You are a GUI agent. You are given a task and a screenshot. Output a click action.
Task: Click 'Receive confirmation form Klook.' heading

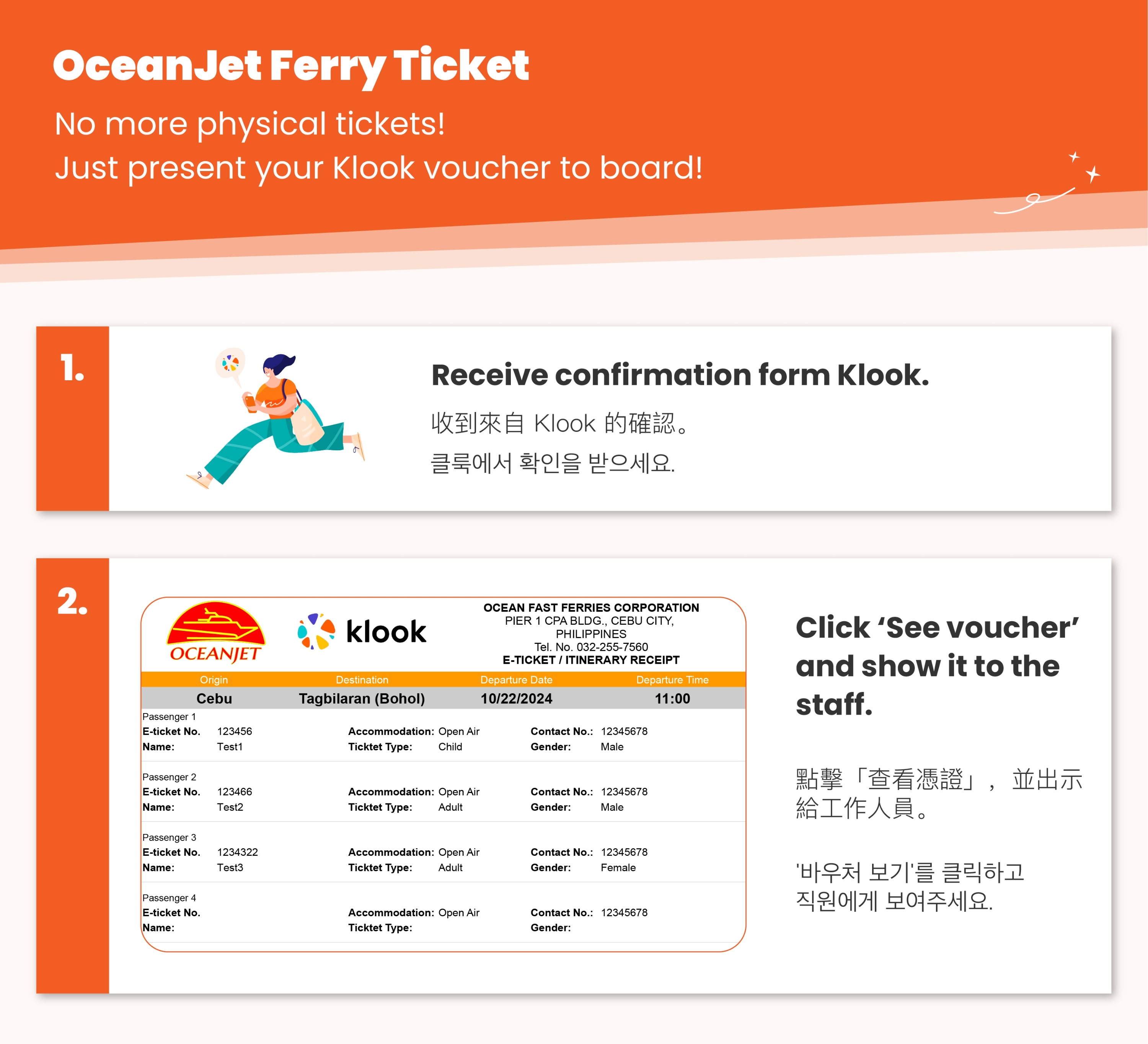680,375
